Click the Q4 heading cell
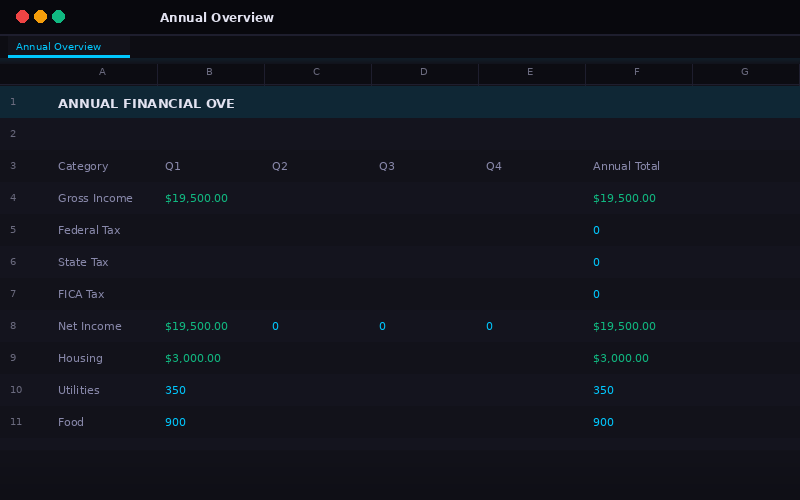800x500 pixels. point(494,166)
